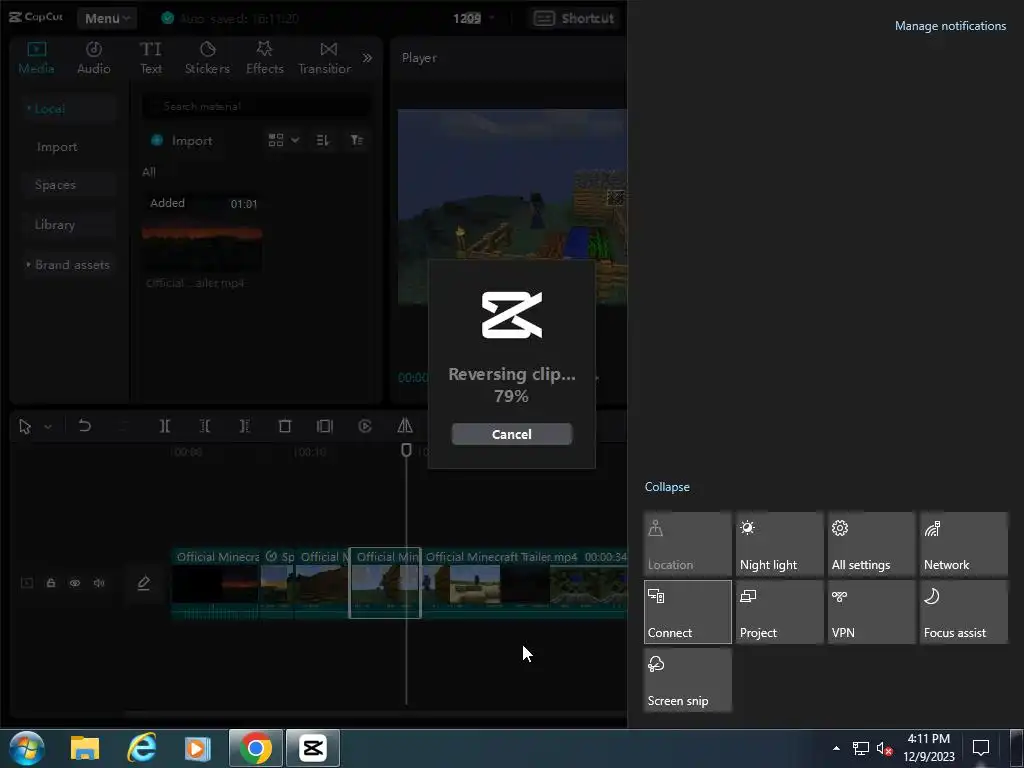Select Import in the left sidebar
Screen dimensions: 1024x768
tap(57, 147)
